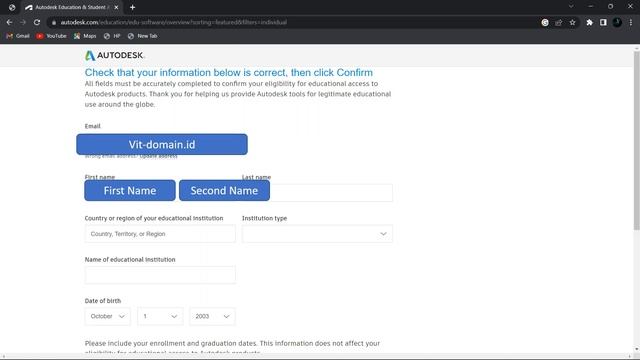Open the birth day dropdown showing 1
This screenshot has height=360, width=640.
160,316
